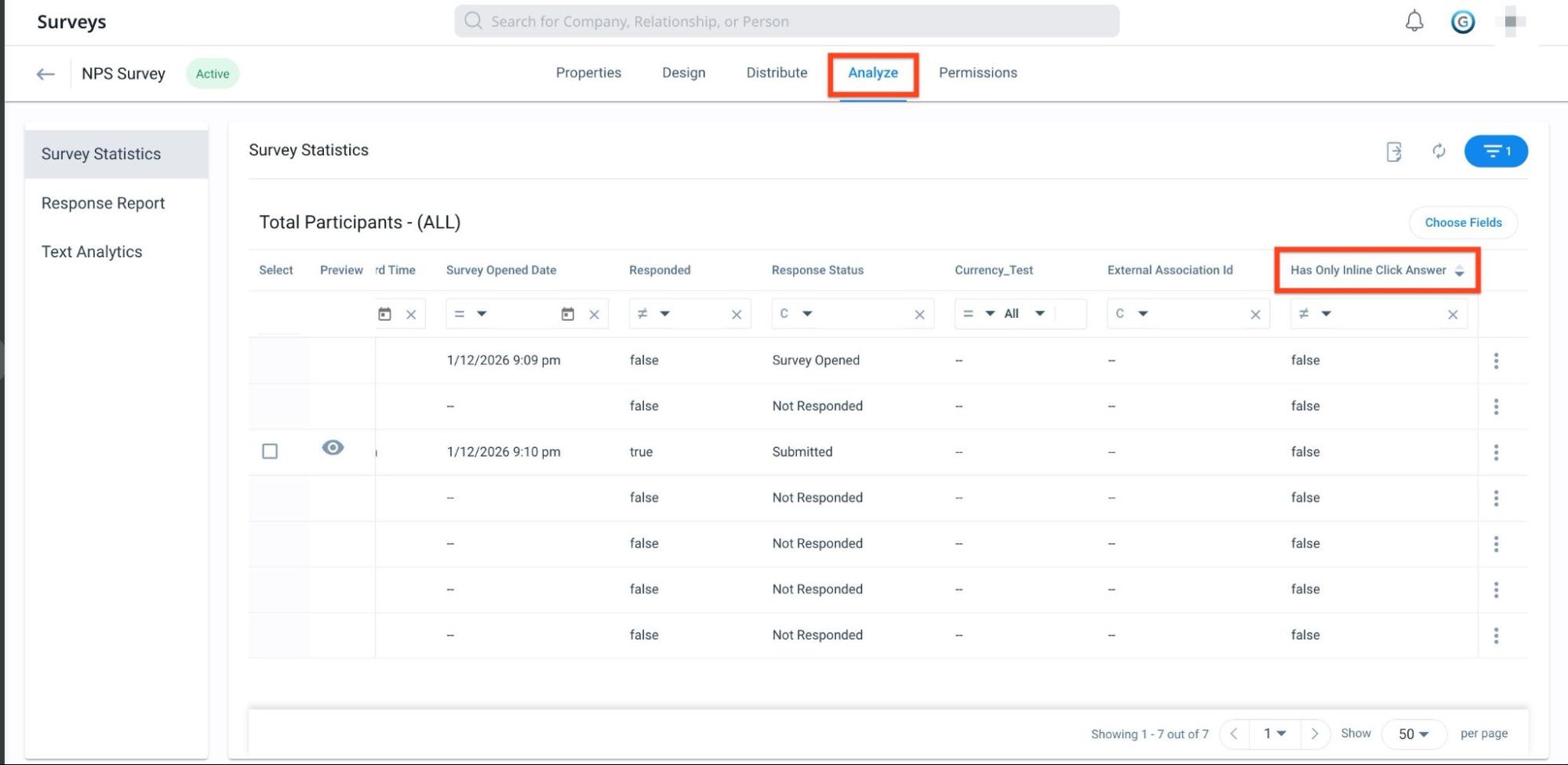Clear the External Association Id filter
1568x765 pixels.
[1255, 315]
